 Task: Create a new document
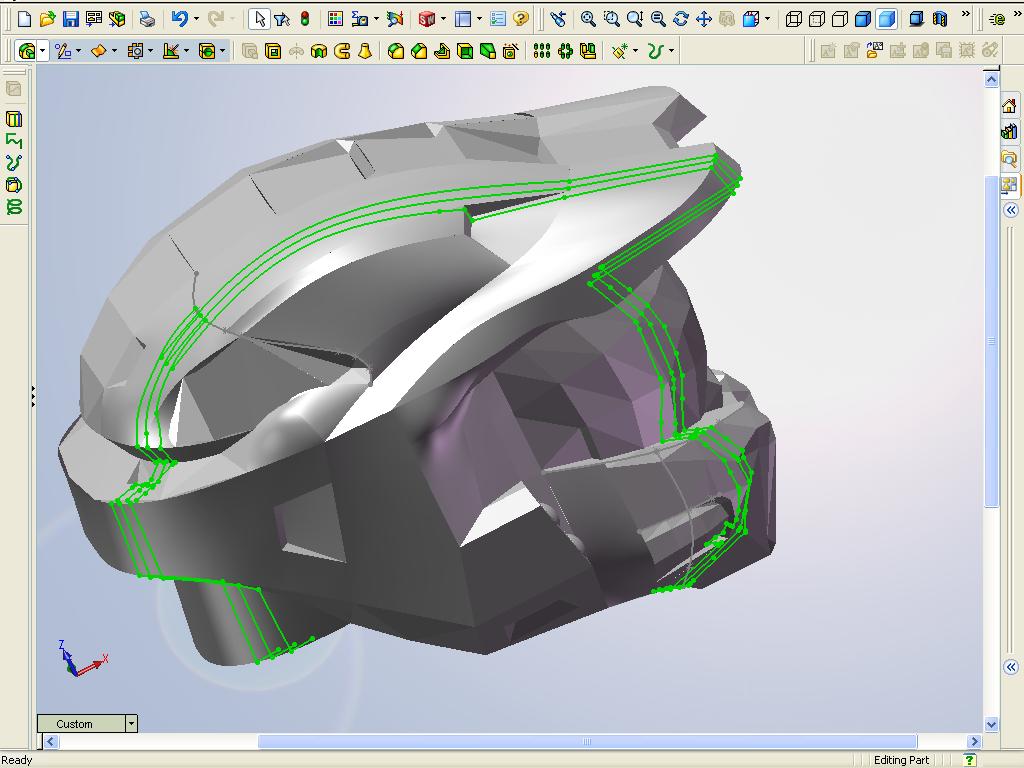click(24, 19)
